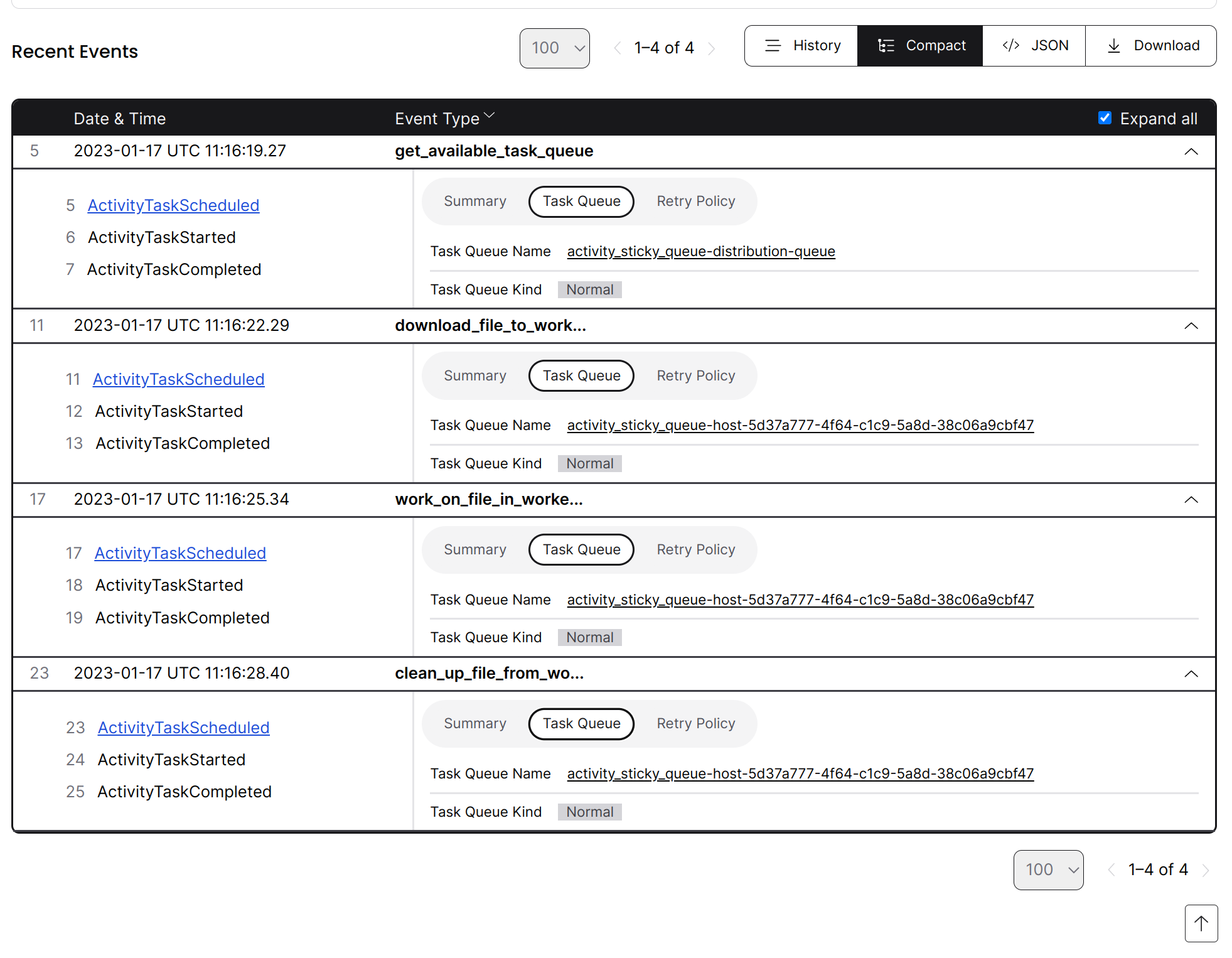
Task: Open the activity_sticky_queue-distribution-queue link
Action: pos(700,252)
